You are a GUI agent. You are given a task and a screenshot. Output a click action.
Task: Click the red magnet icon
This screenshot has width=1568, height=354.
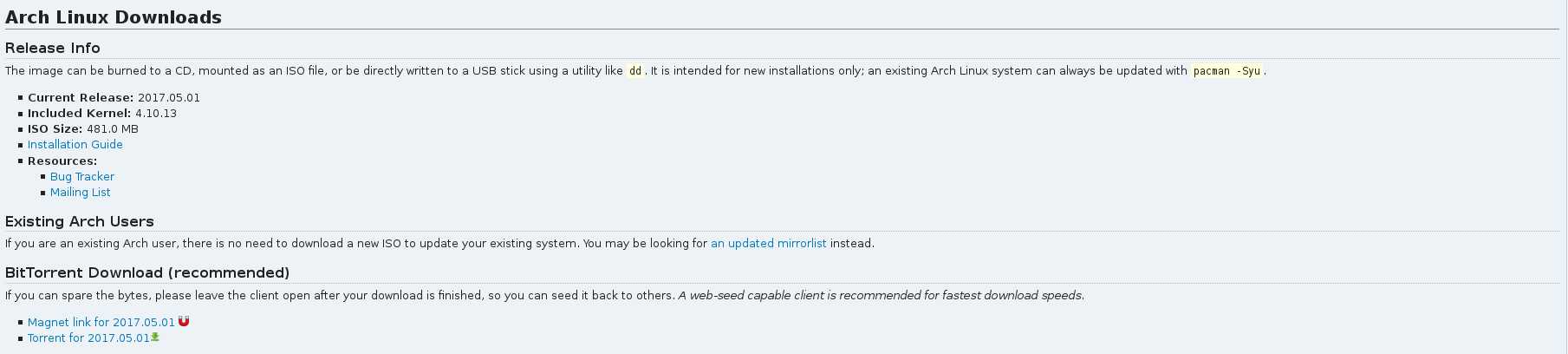(x=184, y=321)
